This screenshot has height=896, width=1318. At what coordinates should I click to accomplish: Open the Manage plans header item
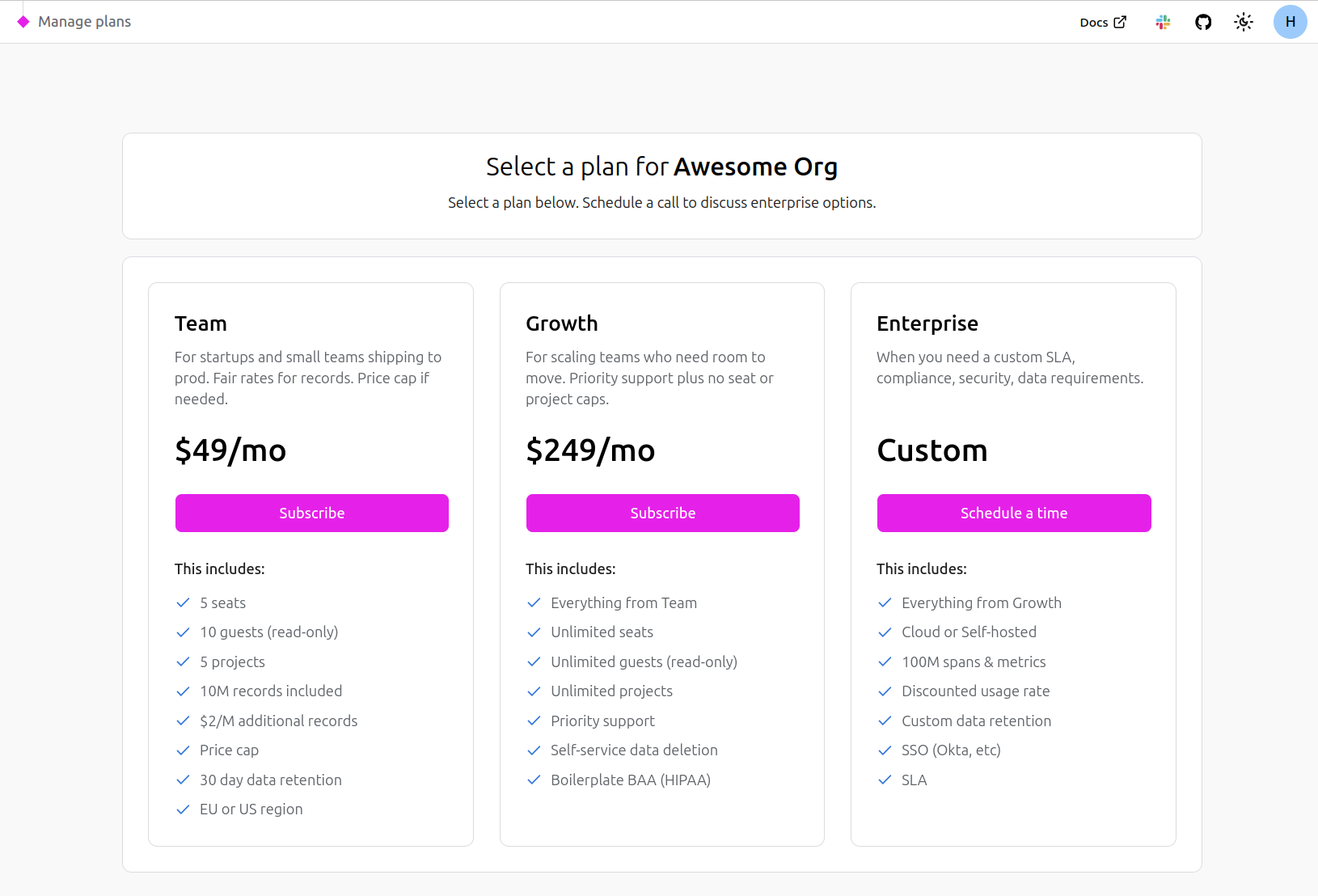(x=85, y=21)
